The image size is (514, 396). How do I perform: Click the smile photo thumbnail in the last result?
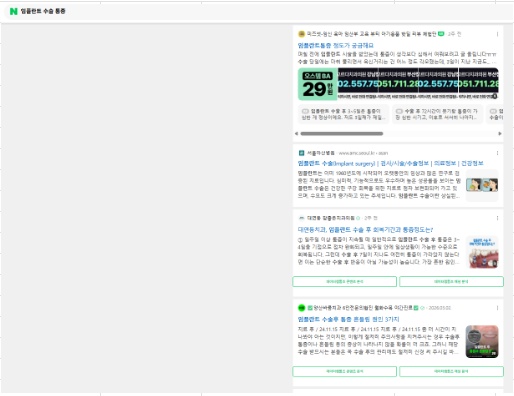pyautogui.click(x=482, y=342)
